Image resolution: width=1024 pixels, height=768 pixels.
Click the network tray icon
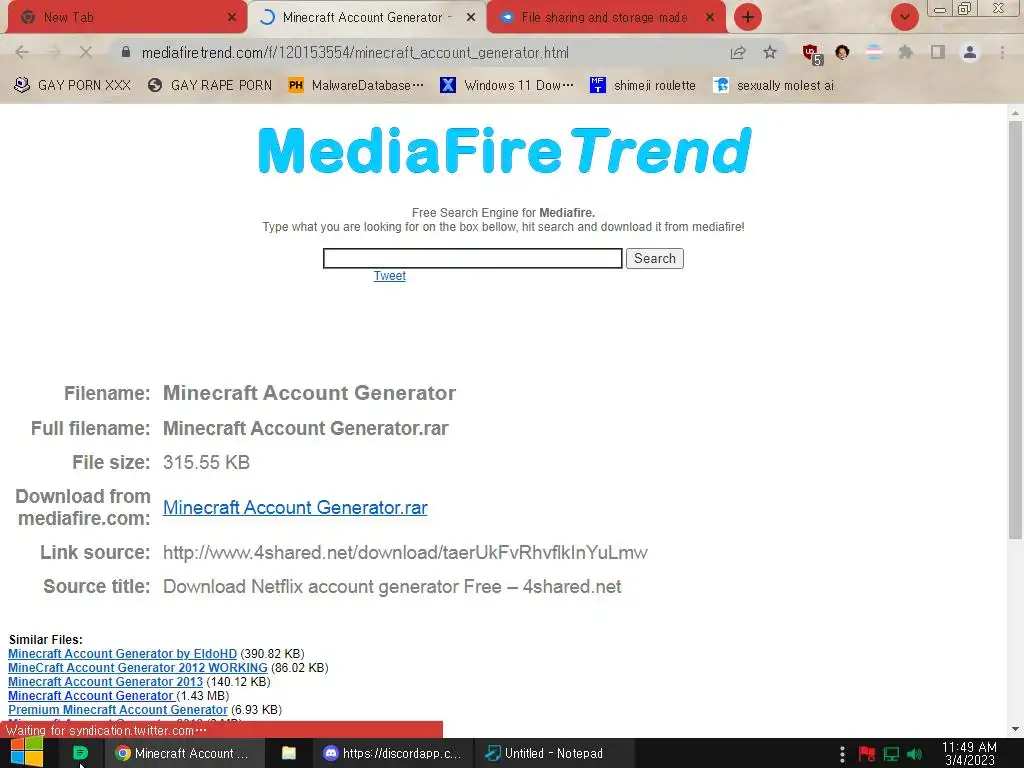[891, 754]
